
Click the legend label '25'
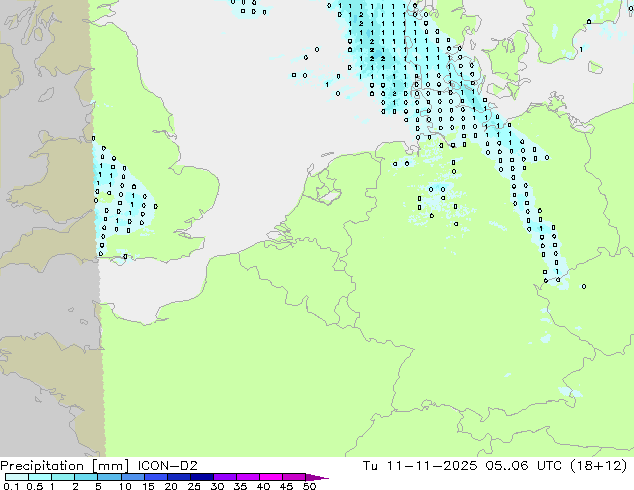[194, 486]
